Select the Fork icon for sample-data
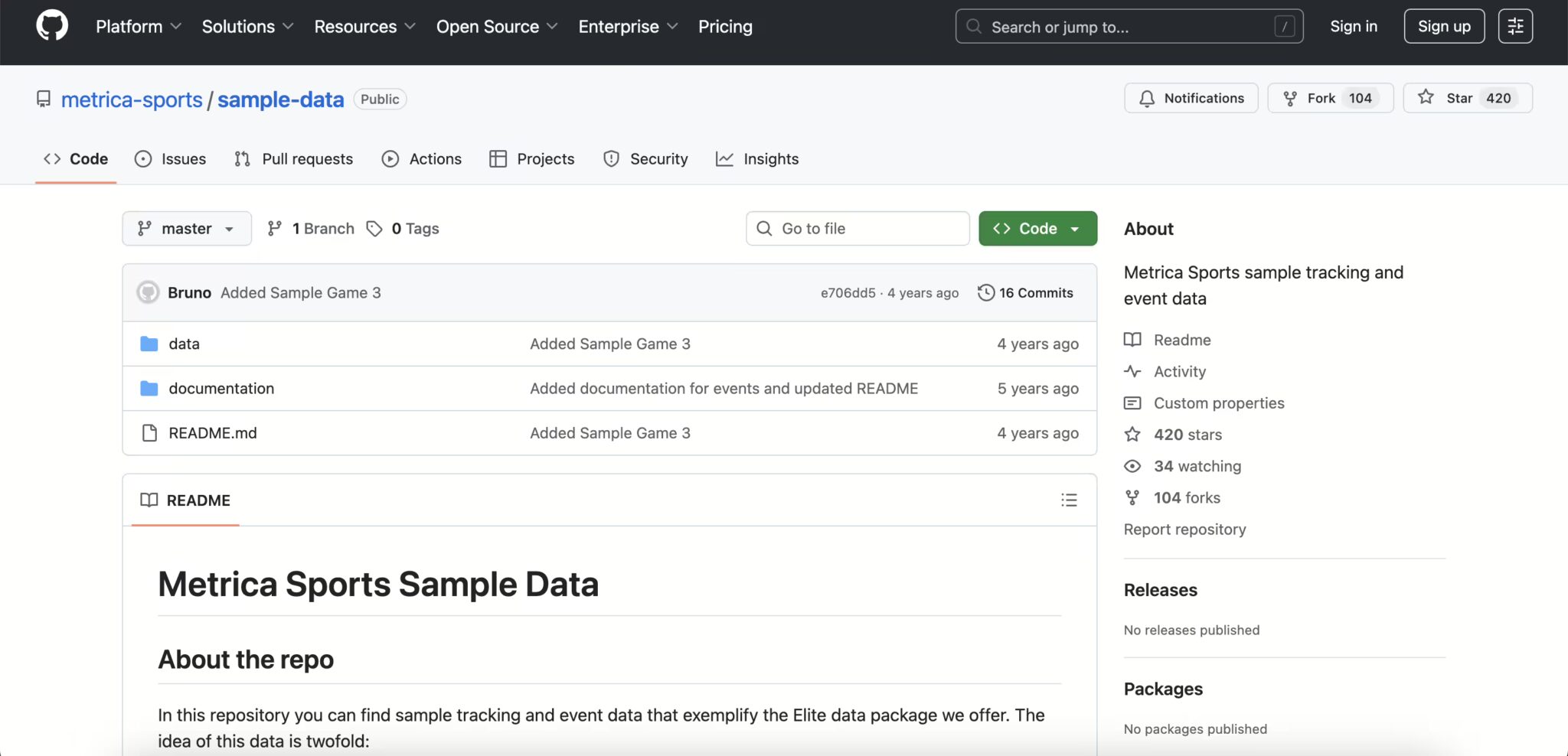 click(x=1289, y=98)
